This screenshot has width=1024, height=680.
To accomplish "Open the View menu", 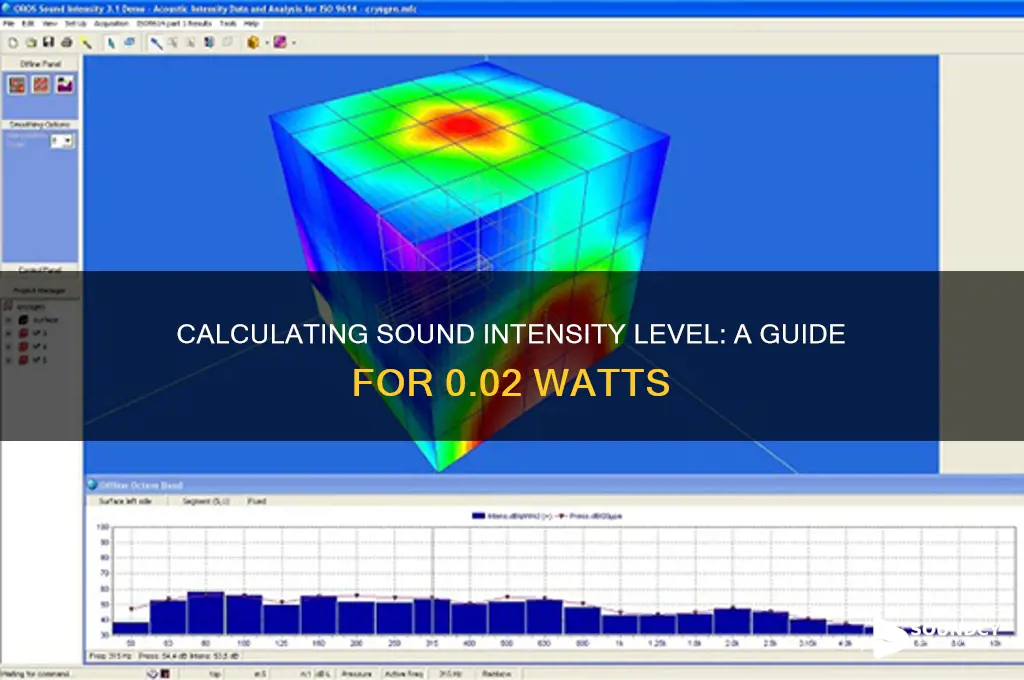I will (50, 24).
